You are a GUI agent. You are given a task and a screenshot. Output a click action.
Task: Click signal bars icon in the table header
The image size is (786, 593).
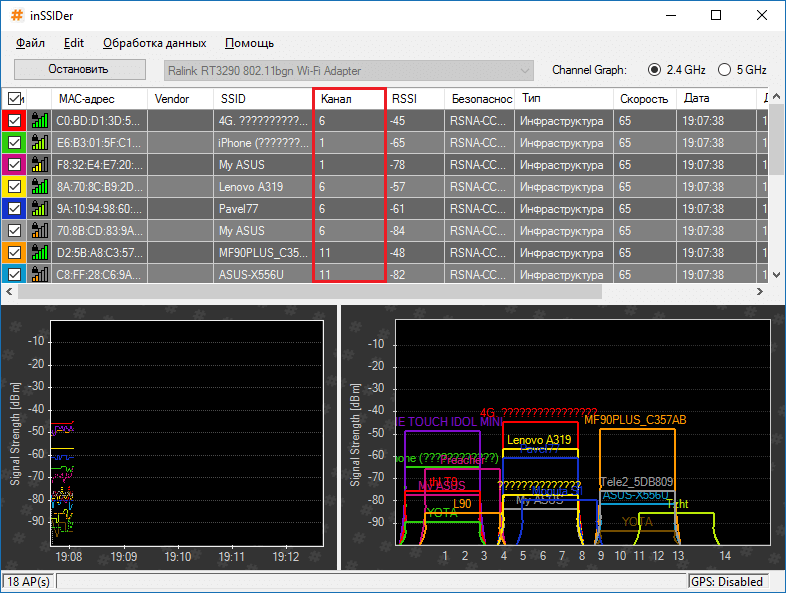(x=40, y=99)
